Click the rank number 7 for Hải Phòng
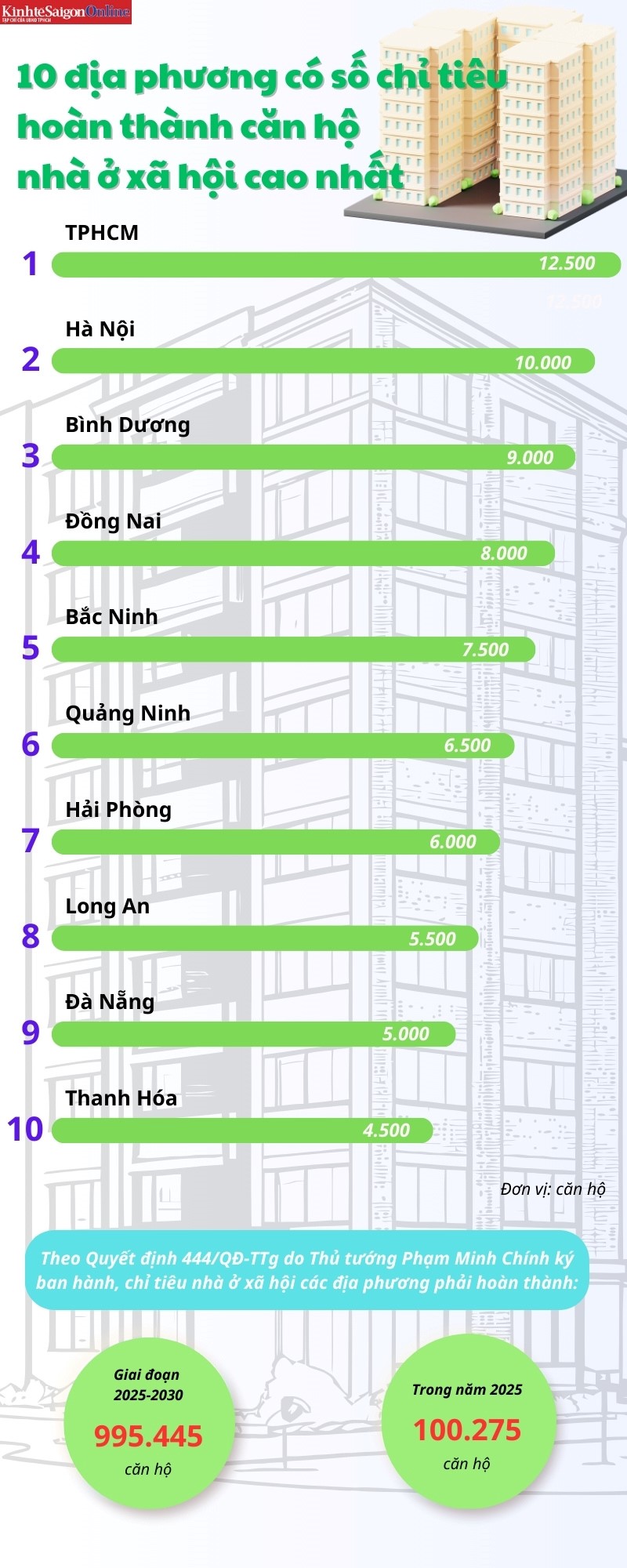 [x=31, y=840]
